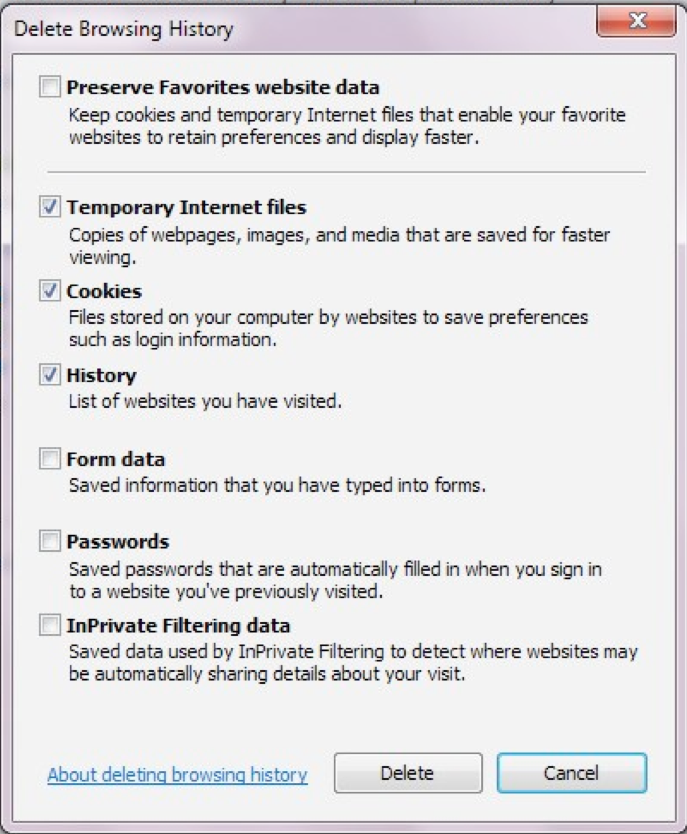Uncheck the Temporary Internet files checkbox
The height and width of the screenshot is (834, 687).
(x=49, y=206)
